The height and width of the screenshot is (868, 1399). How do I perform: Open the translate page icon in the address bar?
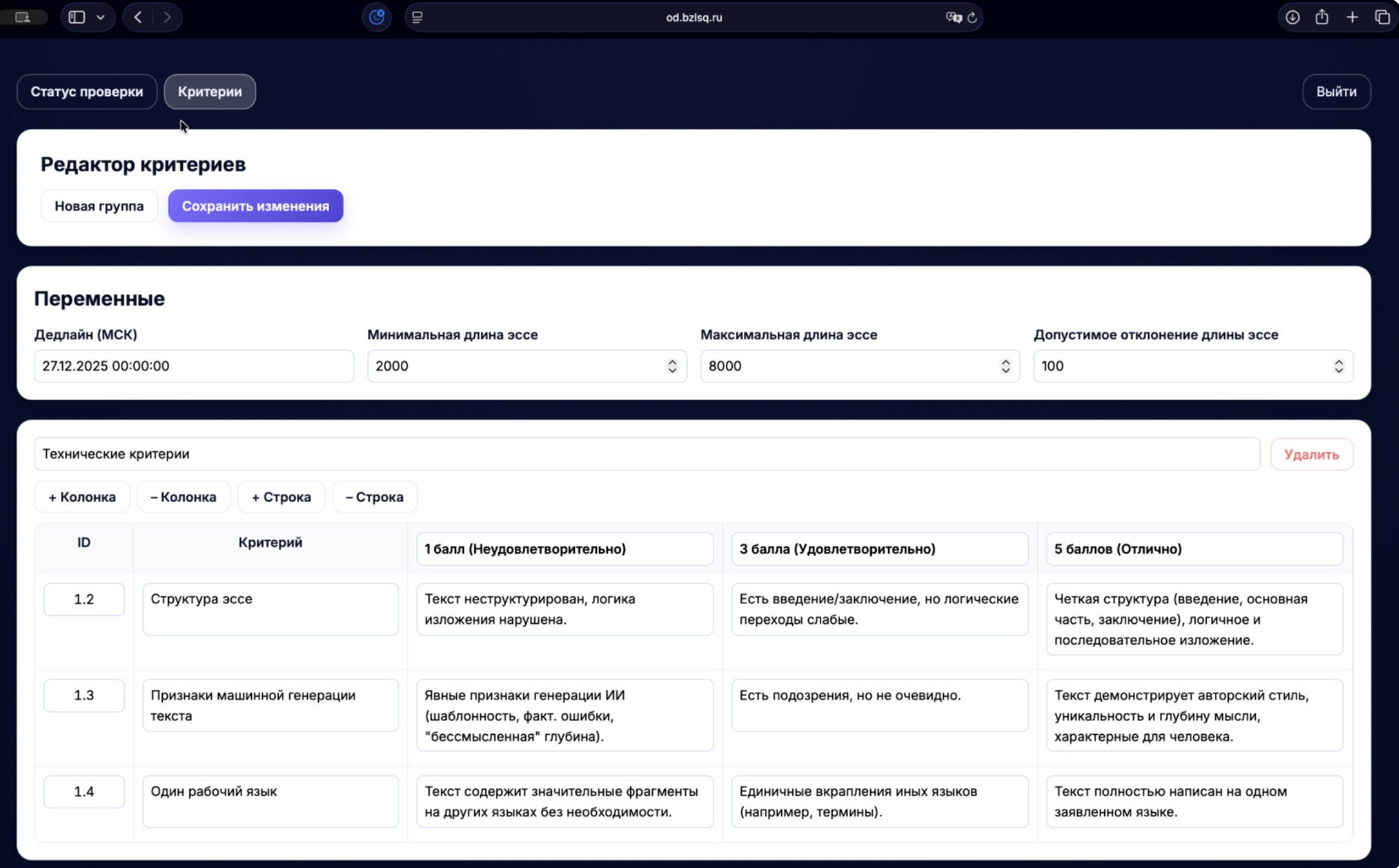954,17
